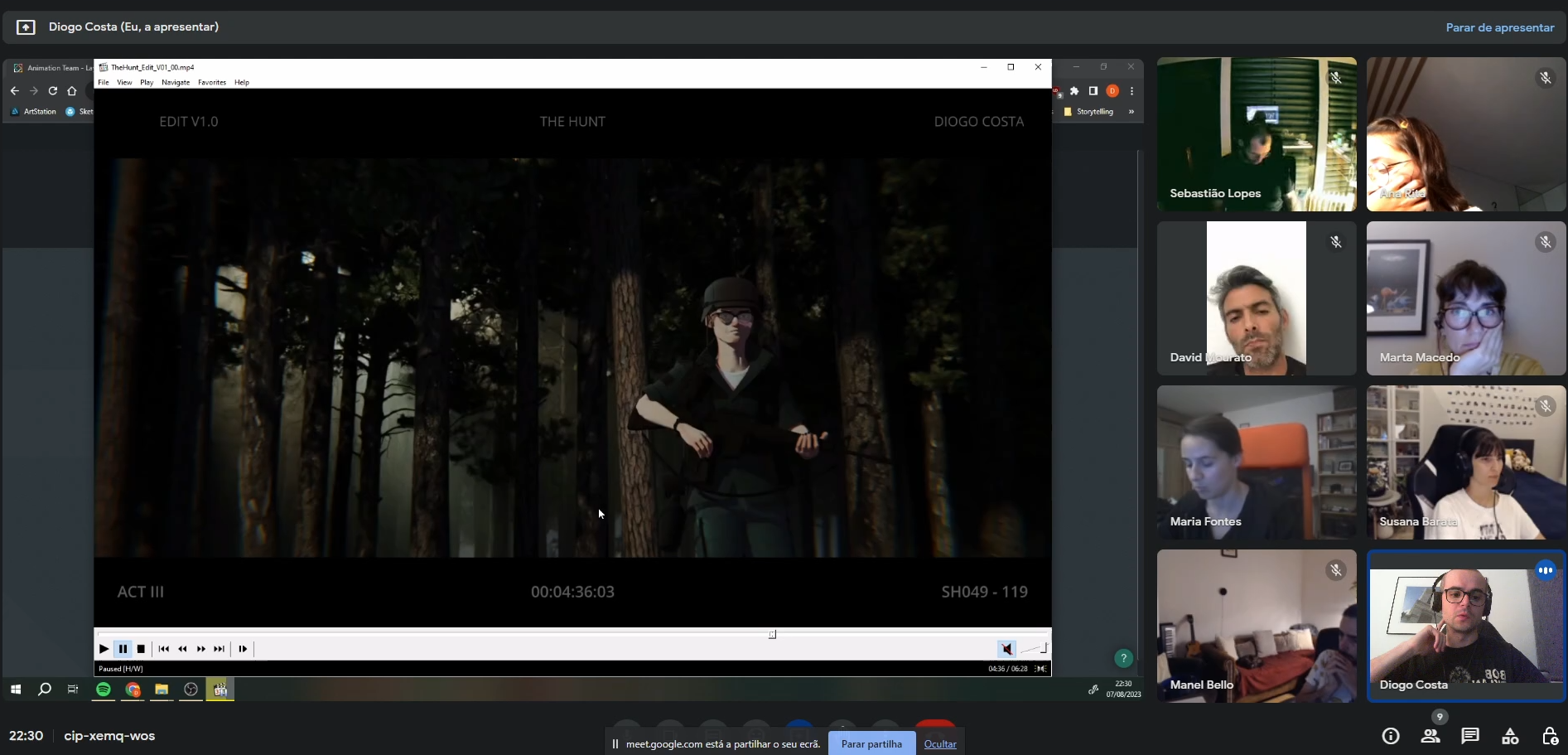Open the View menu in the media player

click(x=124, y=82)
